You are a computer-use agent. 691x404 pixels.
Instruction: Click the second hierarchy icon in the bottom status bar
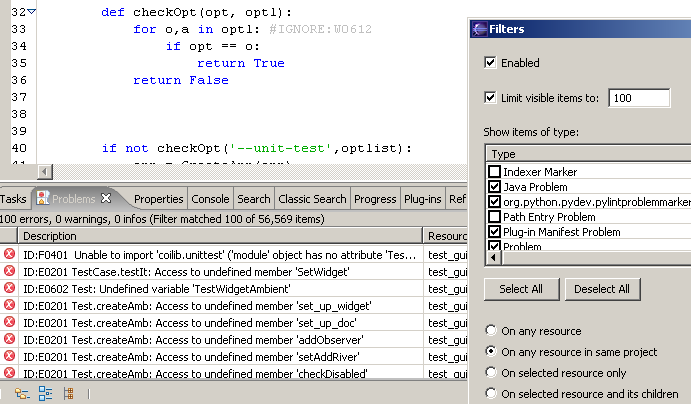pos(45,393)
